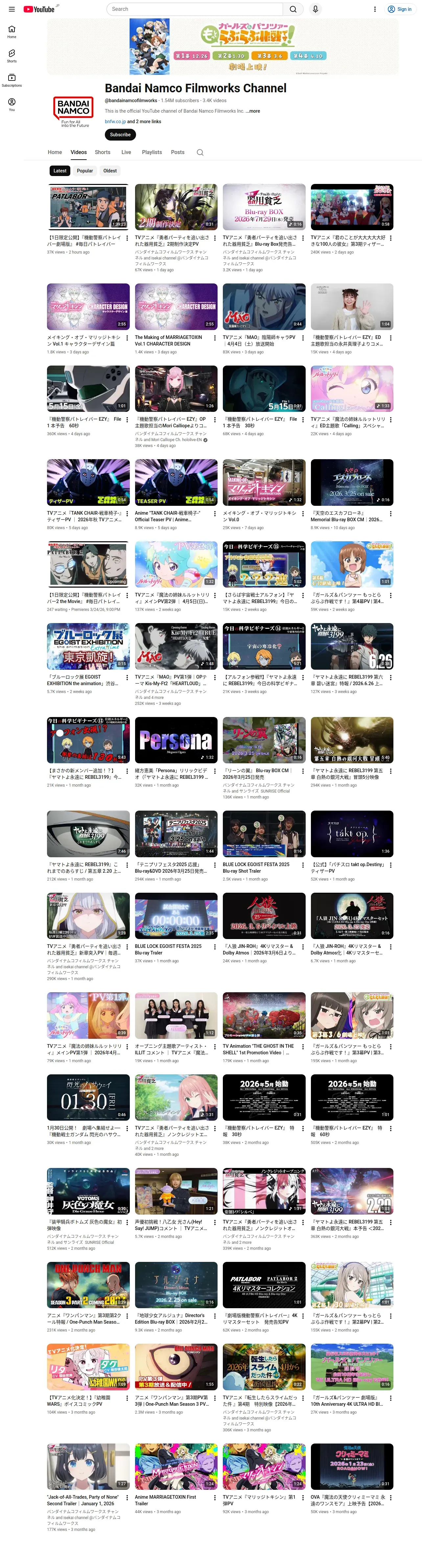Screen dimensions: 422x1568
Task: Open menu for Anime MARRIAGETOXIN First Trailer
Action: click(x=214, y=1498)
